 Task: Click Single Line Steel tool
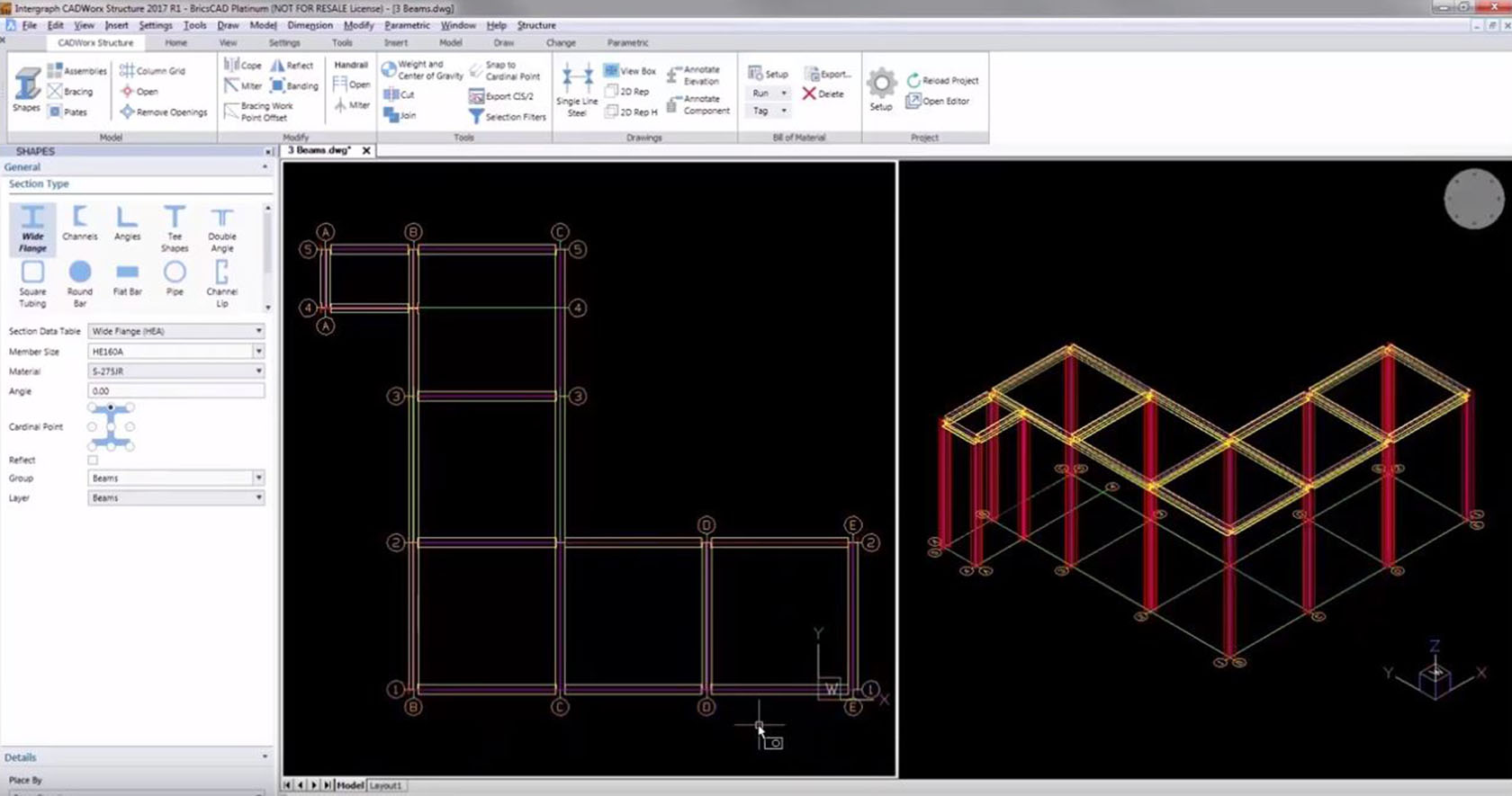pos(577,90)
